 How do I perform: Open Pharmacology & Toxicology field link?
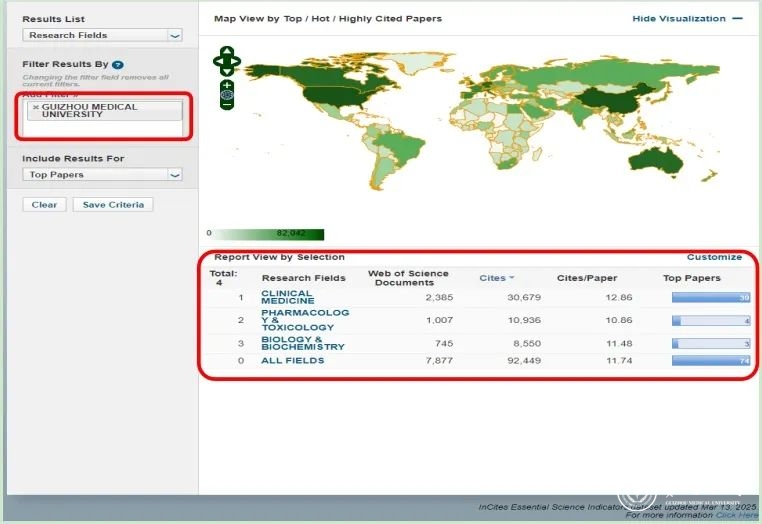pos(305,320)
